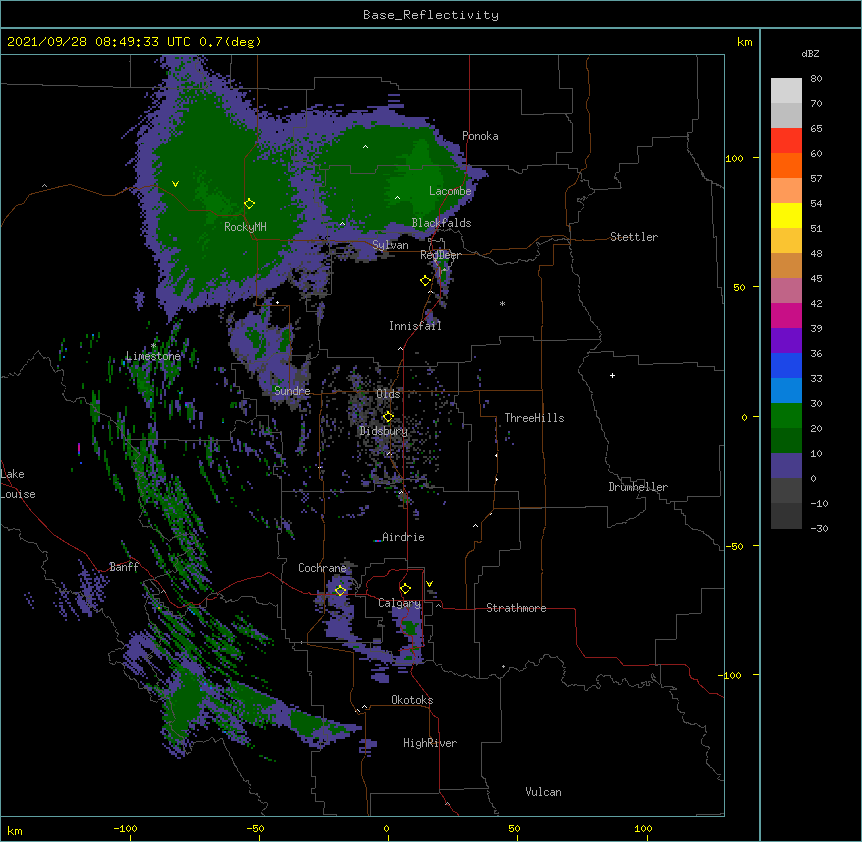Screen dimensions: 862x842
Task: Click the RockyMH map label
Action: click(245, 227)
